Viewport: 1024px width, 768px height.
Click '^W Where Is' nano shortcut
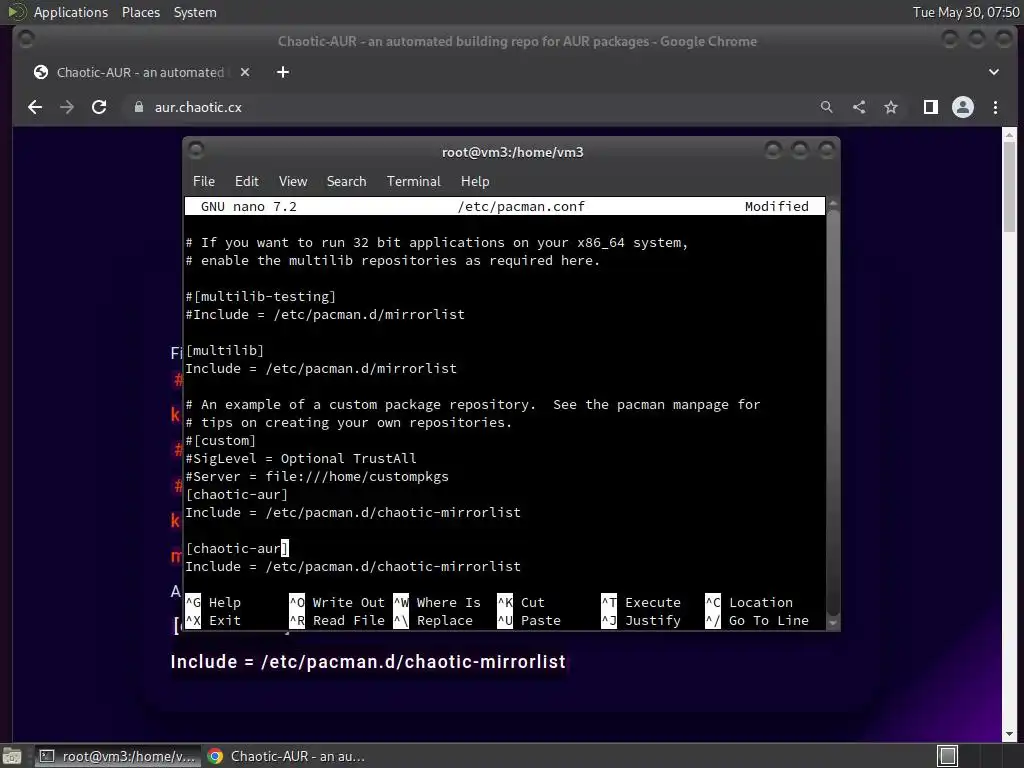[437, 603]
